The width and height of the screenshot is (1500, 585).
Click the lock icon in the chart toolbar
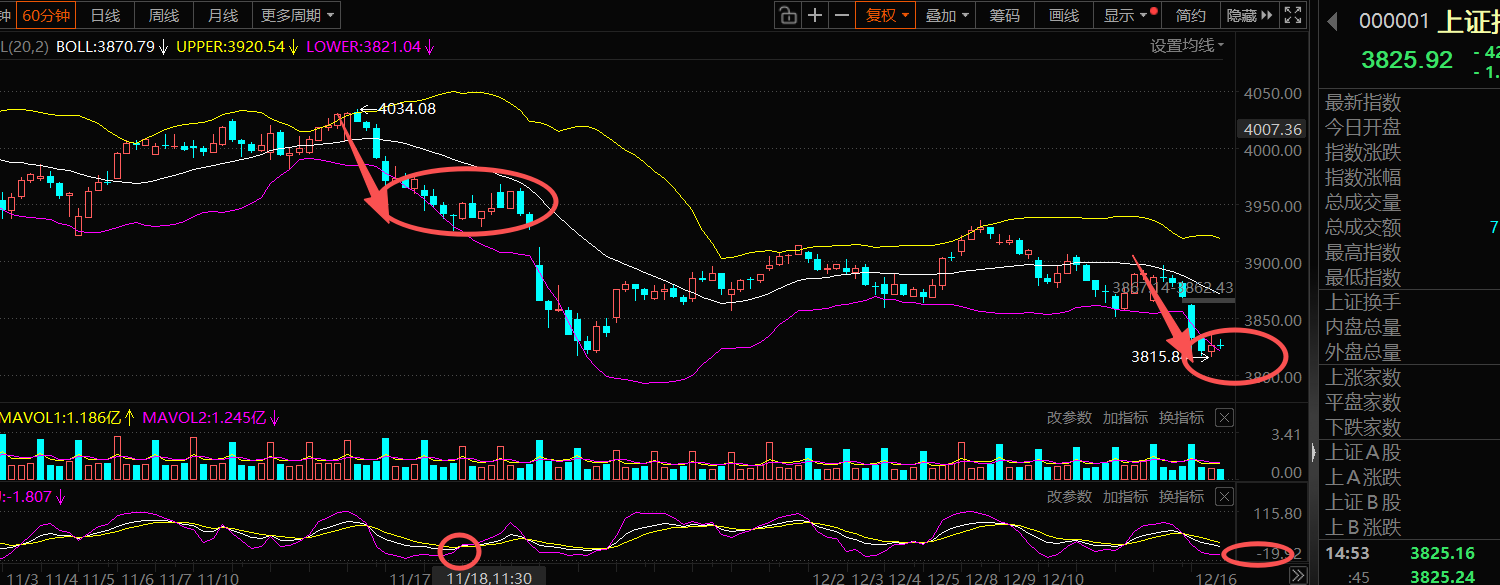[x=788, y=15]
